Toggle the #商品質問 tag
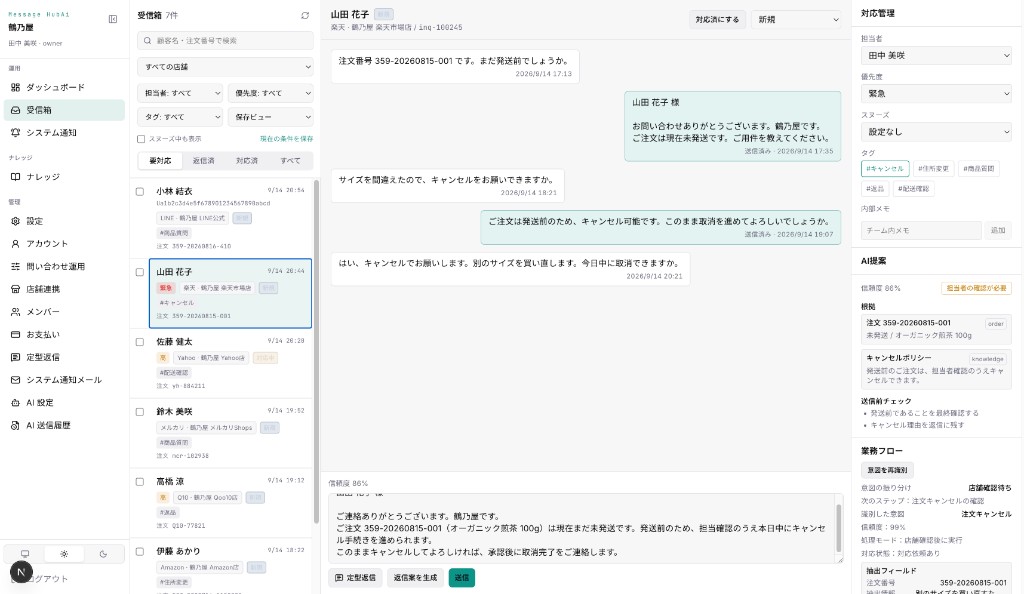Screen dimensions: 1024x594 coord(978,168)
